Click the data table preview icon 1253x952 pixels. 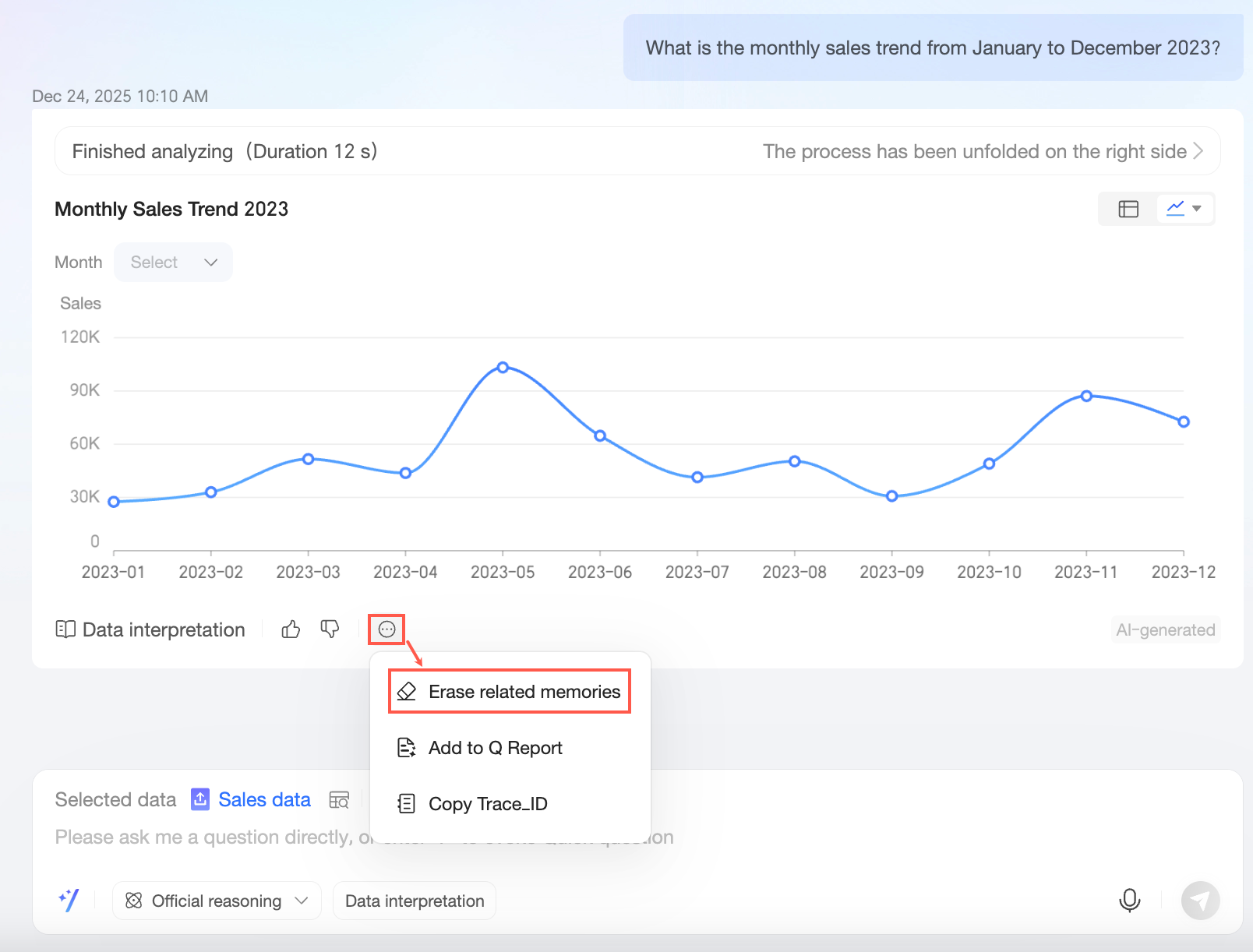click(340, 800)
